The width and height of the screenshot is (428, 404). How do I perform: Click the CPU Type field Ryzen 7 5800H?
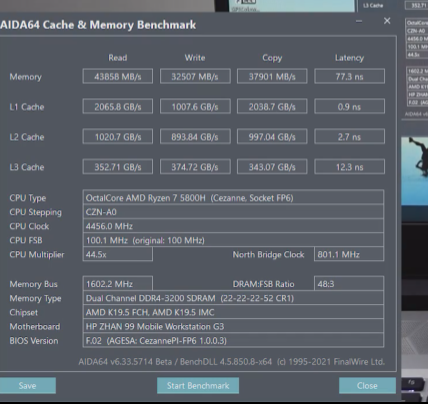[233, 198]
